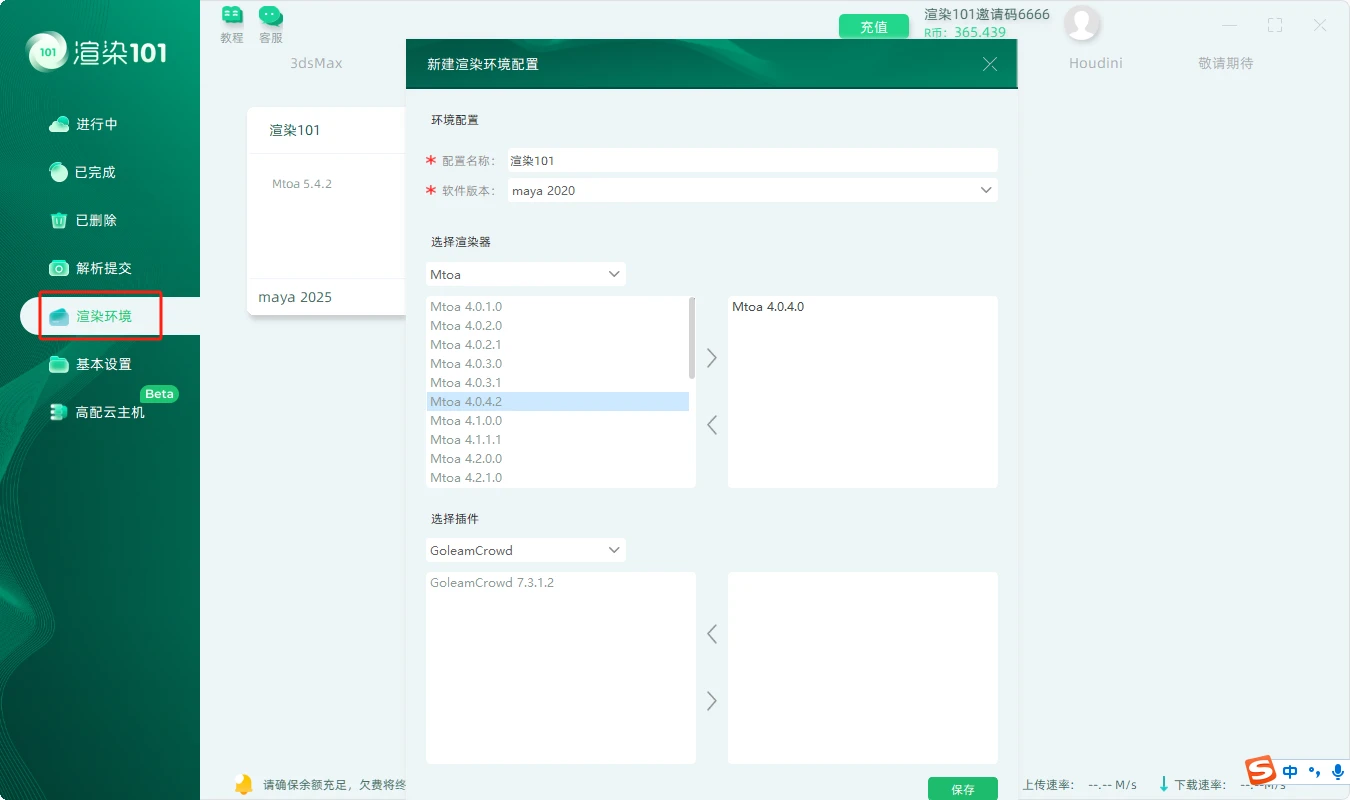Close the 新建渲染环境配置 dialog
The image size is (1350, 800).
(990, 64)
